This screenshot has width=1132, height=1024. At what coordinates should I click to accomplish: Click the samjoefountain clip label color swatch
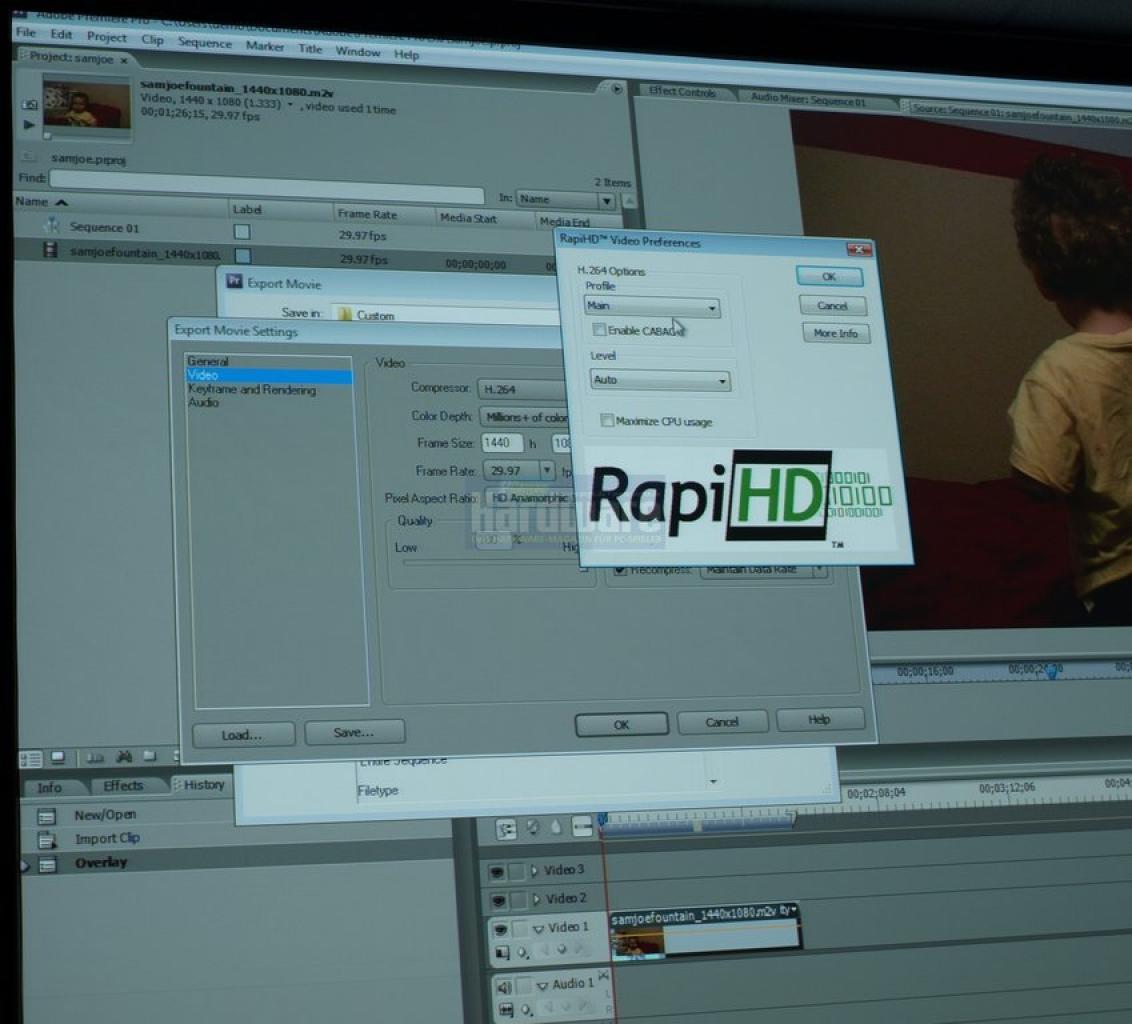243,256
